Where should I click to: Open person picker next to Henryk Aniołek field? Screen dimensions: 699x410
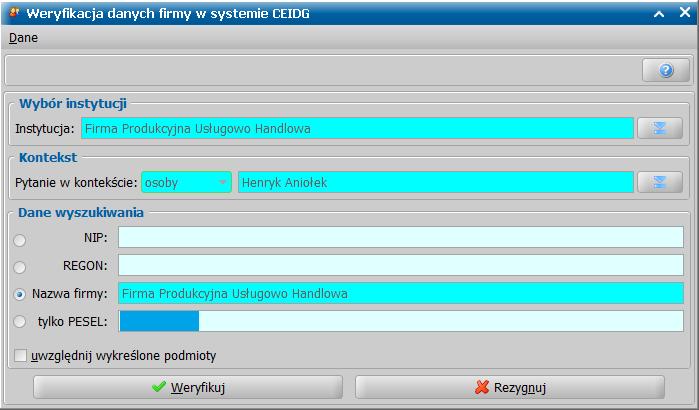[660, 182]
